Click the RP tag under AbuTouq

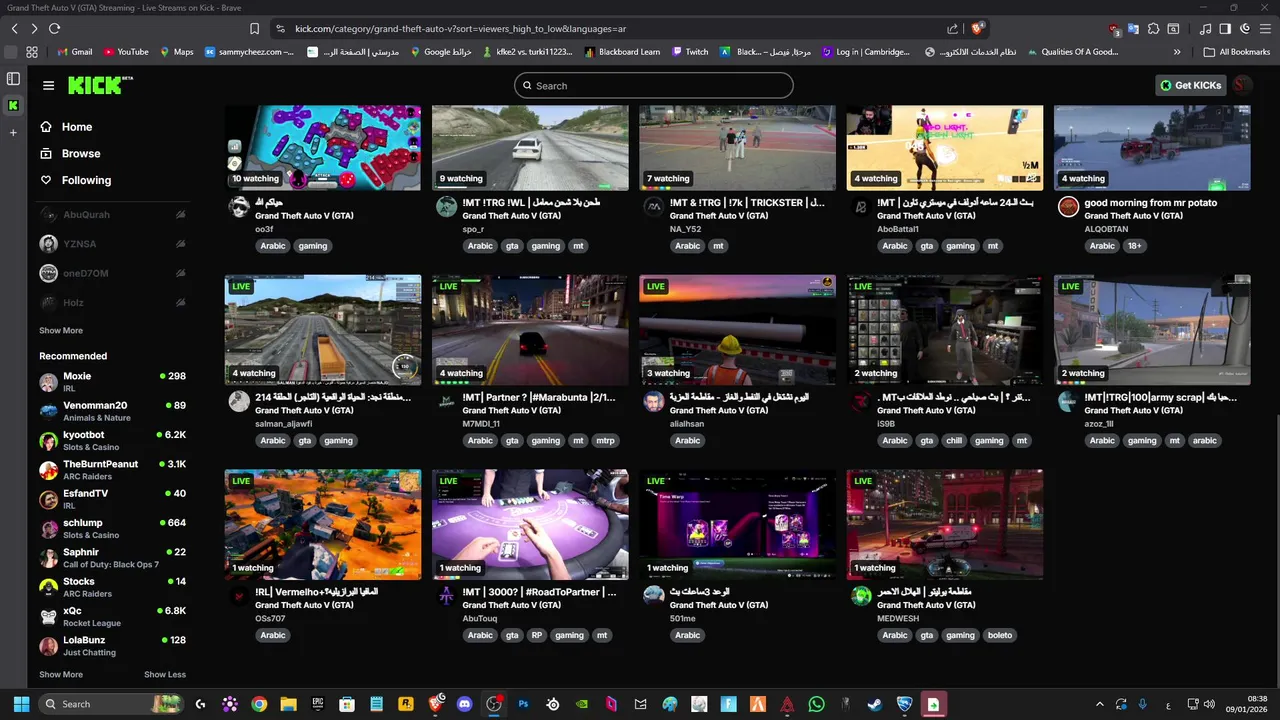click(x=537, y=635)
